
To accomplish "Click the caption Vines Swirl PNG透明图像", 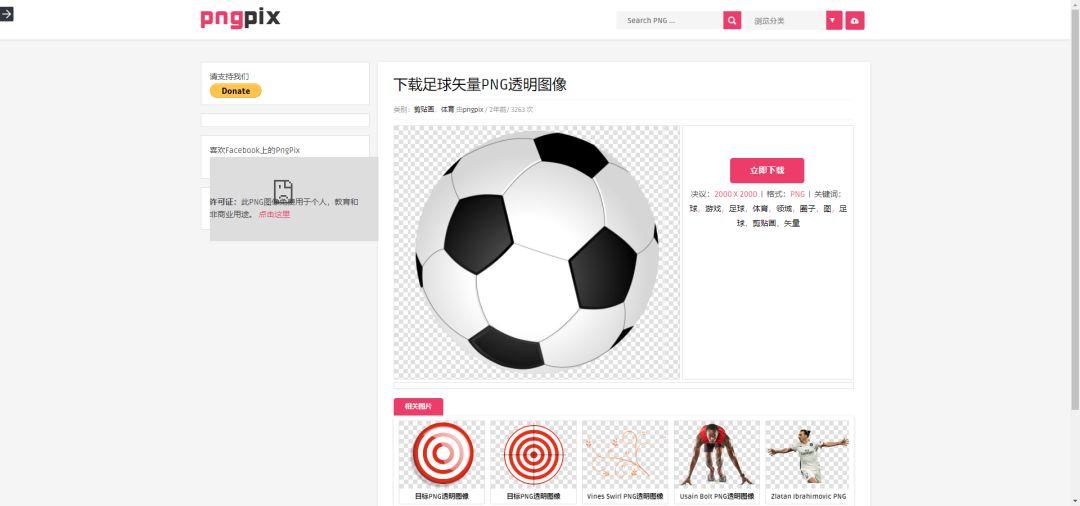I will pos(625,496).
